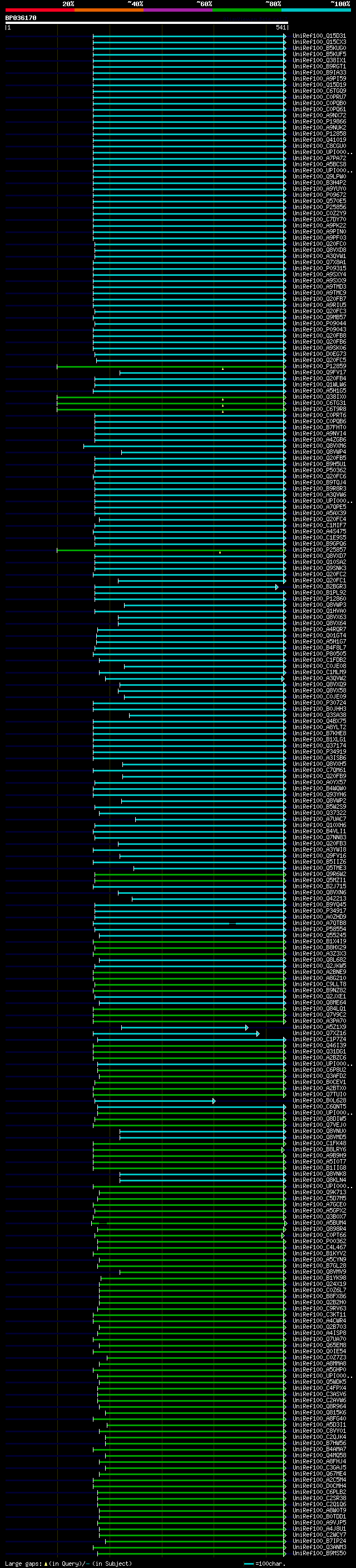Open hit UniRef100_B9RGT1

[319, 66]
